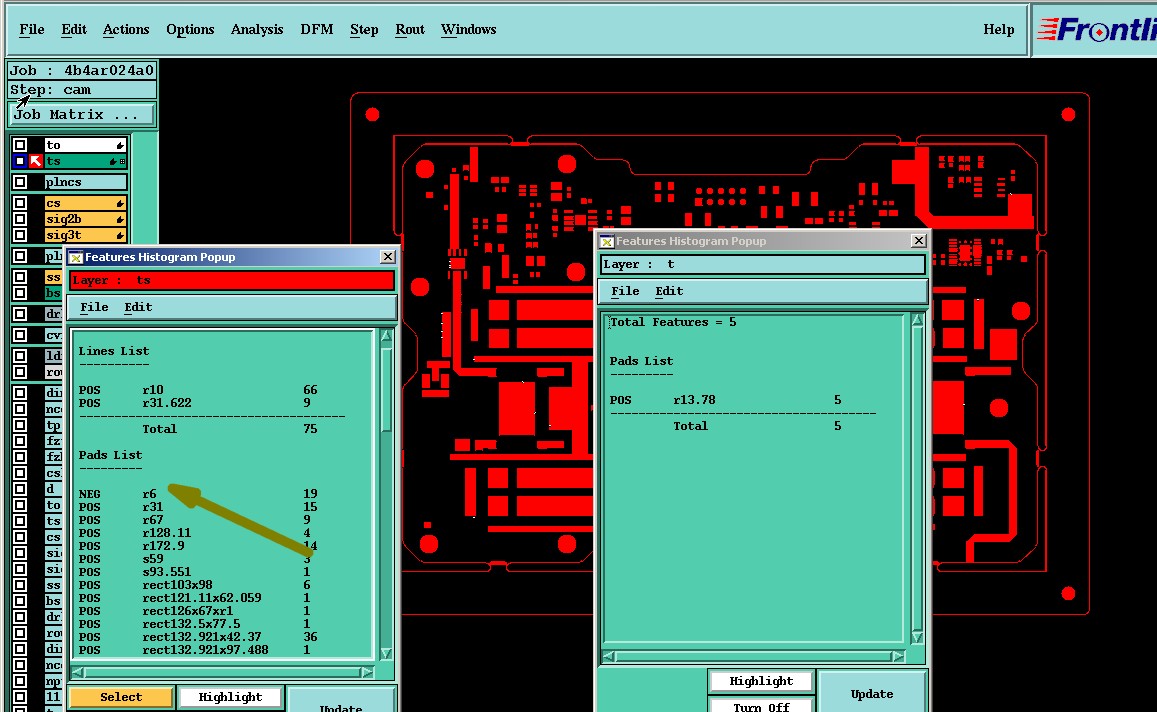This screenshot has height=712, width=1157.
Task: Select the plncs layer name
Action: pyautogui.click(x=86, y=182)
